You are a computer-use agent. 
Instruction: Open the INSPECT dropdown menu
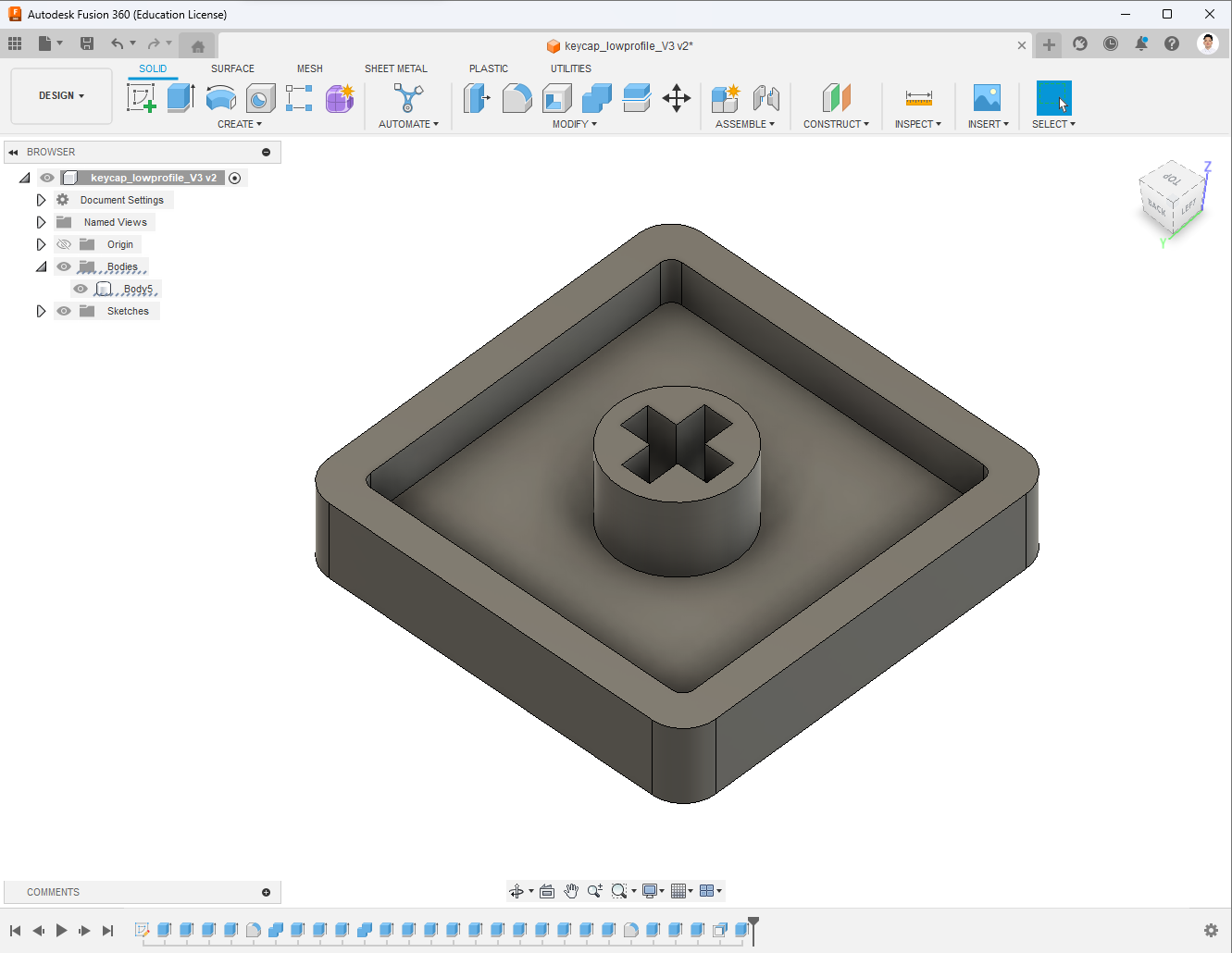(x=918, y=124)
